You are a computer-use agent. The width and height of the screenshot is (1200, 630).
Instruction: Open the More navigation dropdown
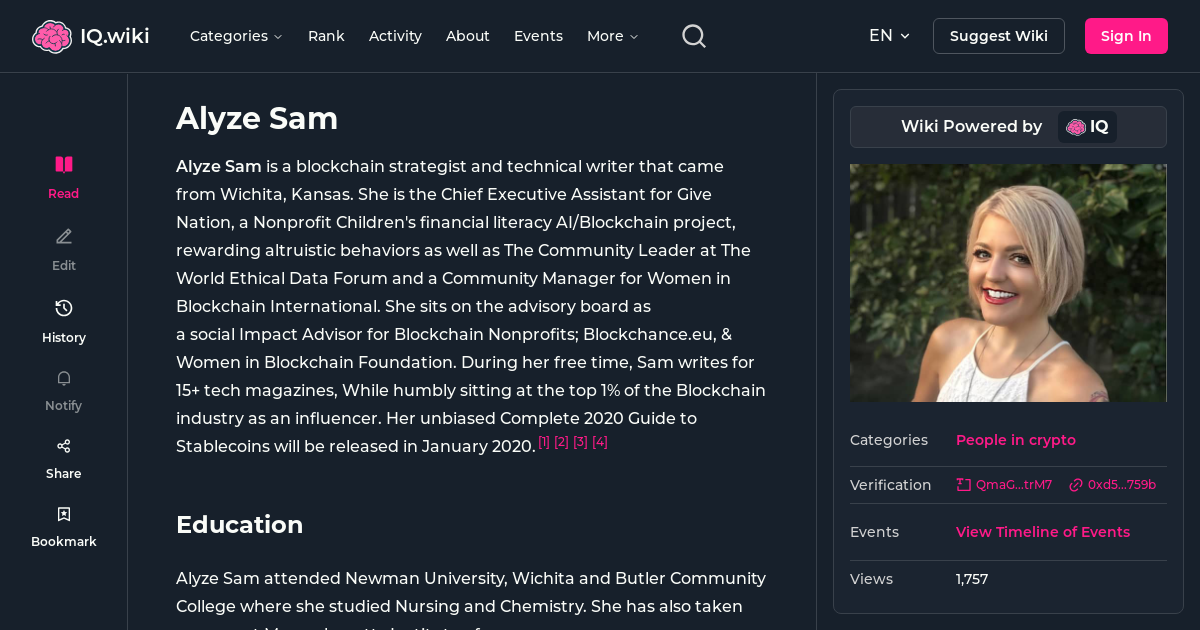click(x=611, y=35)
